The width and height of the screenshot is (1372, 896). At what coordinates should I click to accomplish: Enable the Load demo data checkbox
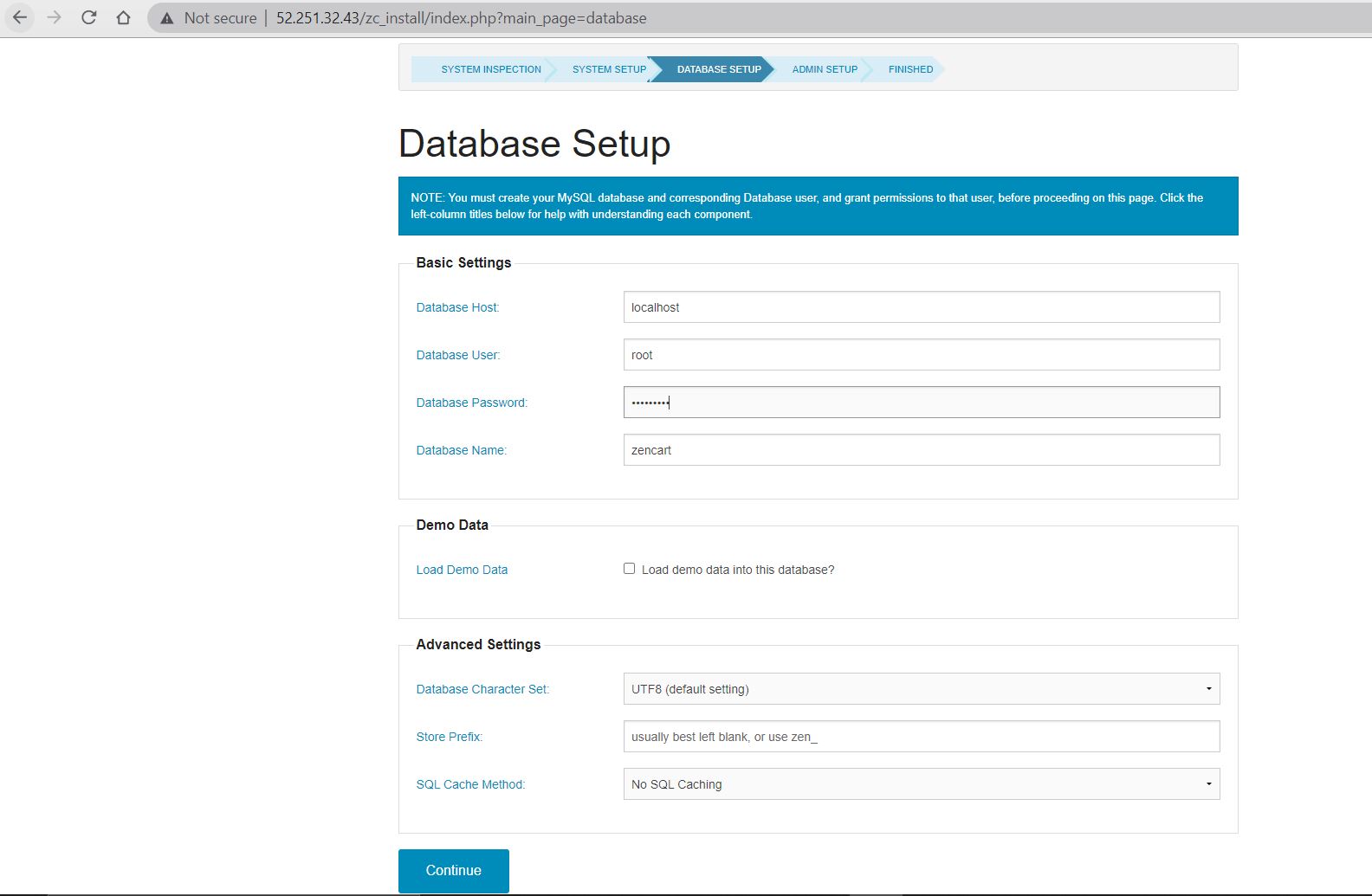coord(630,569)
